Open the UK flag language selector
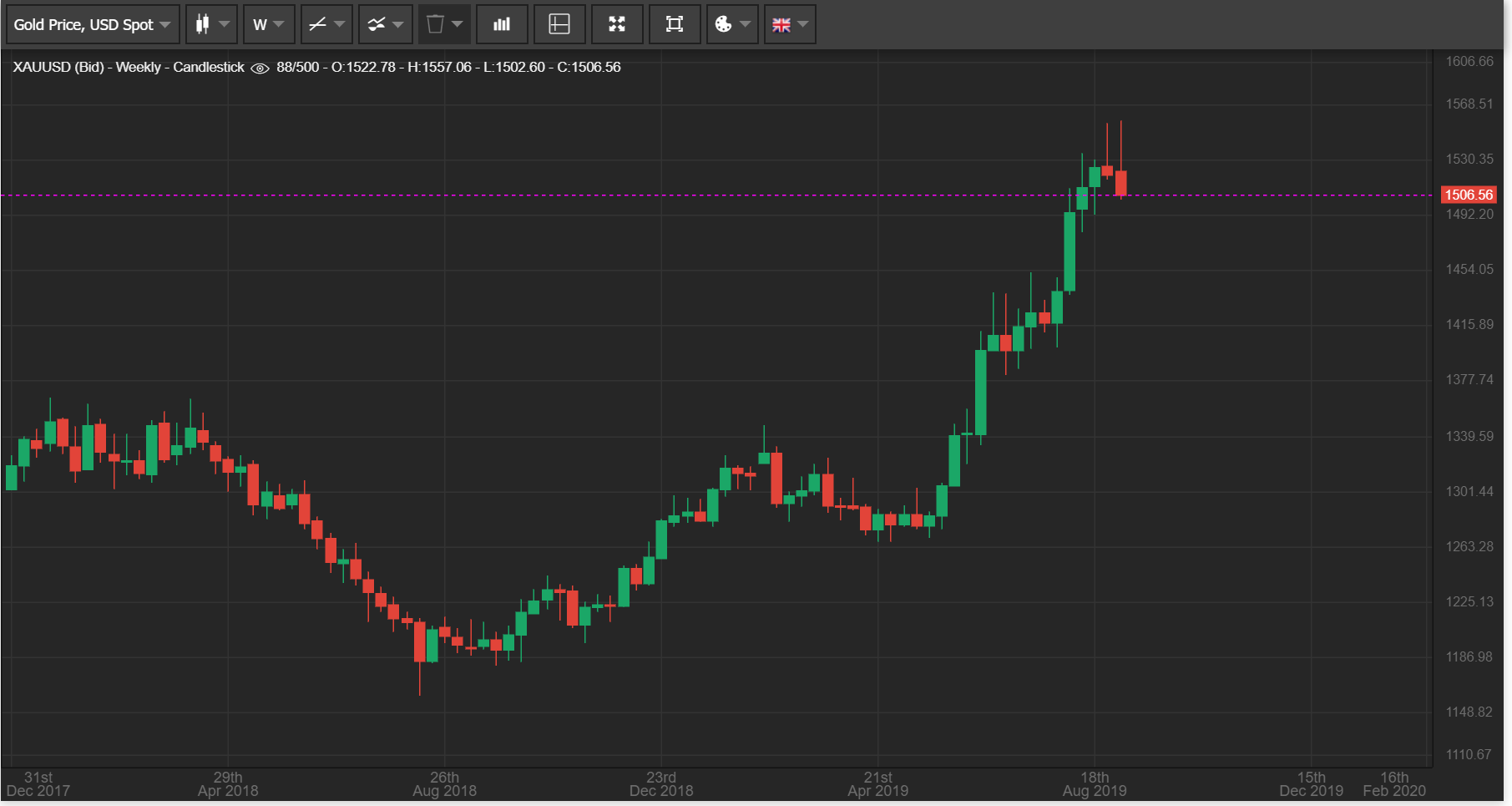 point(790,25)
